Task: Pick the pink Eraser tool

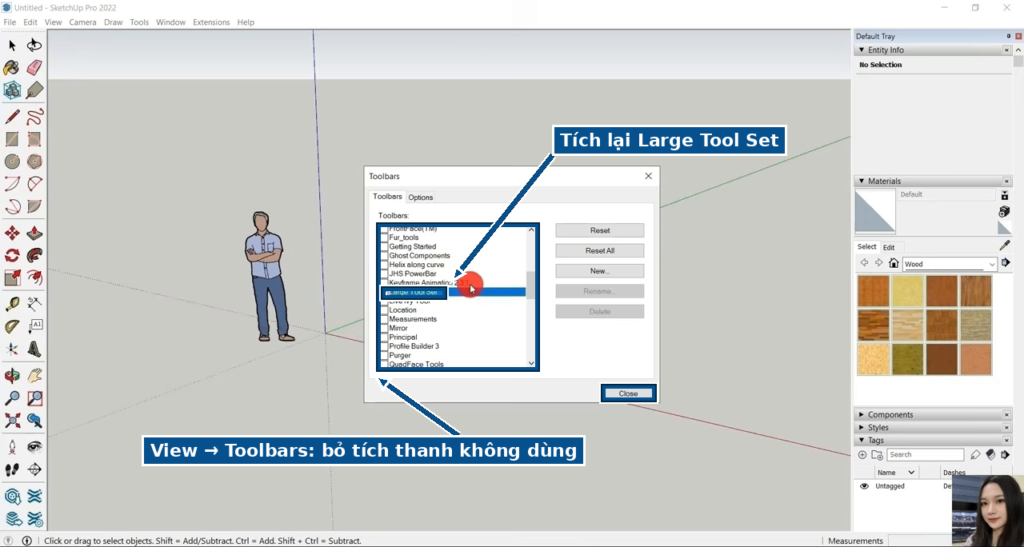Action: point(35,67)
